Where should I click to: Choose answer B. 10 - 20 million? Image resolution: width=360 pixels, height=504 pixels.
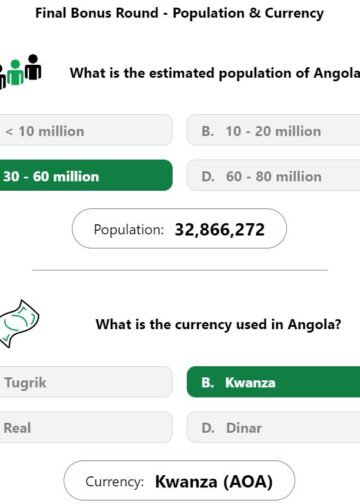click(x=273, y=130)
